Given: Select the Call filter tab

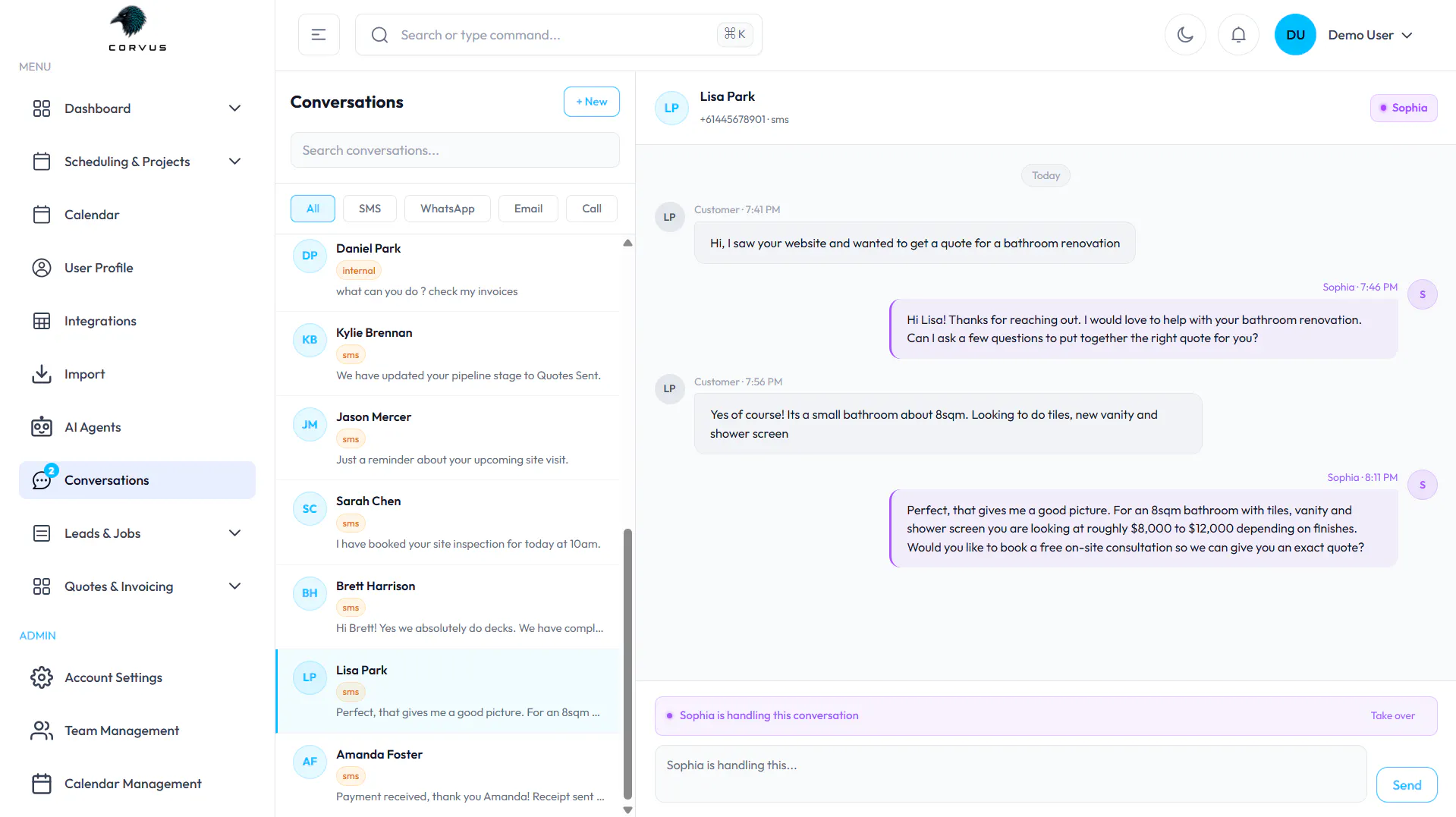Looking at the screenshot, I should coord(592,209).
